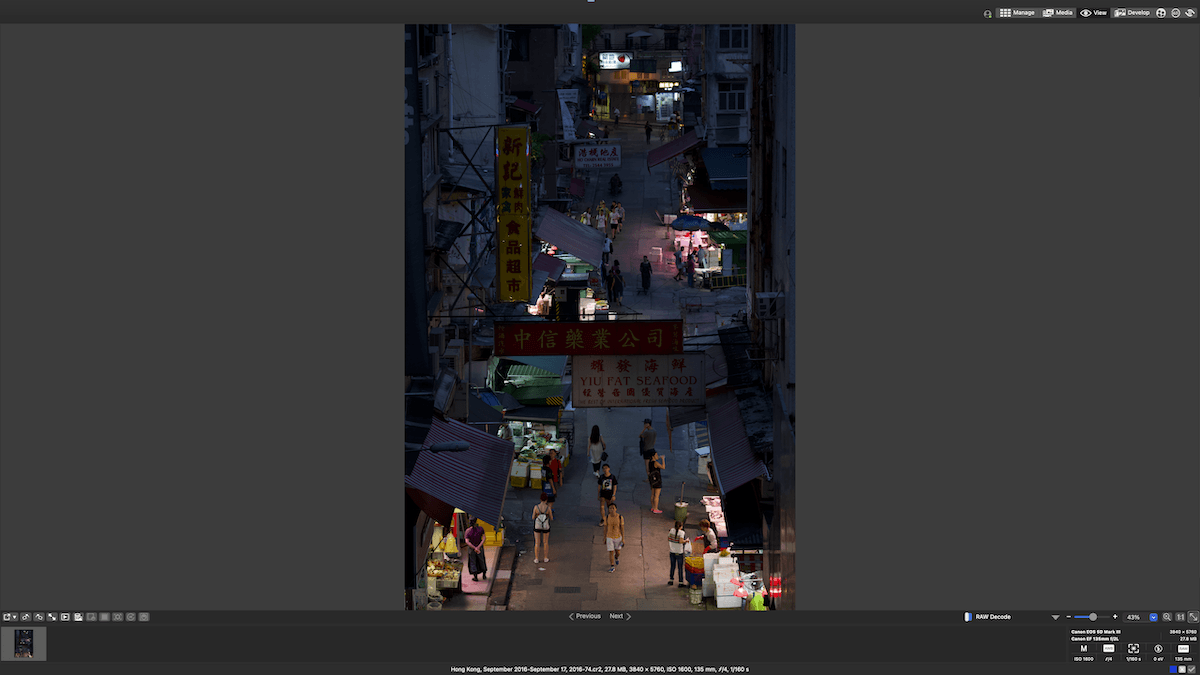Switch to Develop mode
Viewport: 1200px width, 675px height.
coord(1132,12)
